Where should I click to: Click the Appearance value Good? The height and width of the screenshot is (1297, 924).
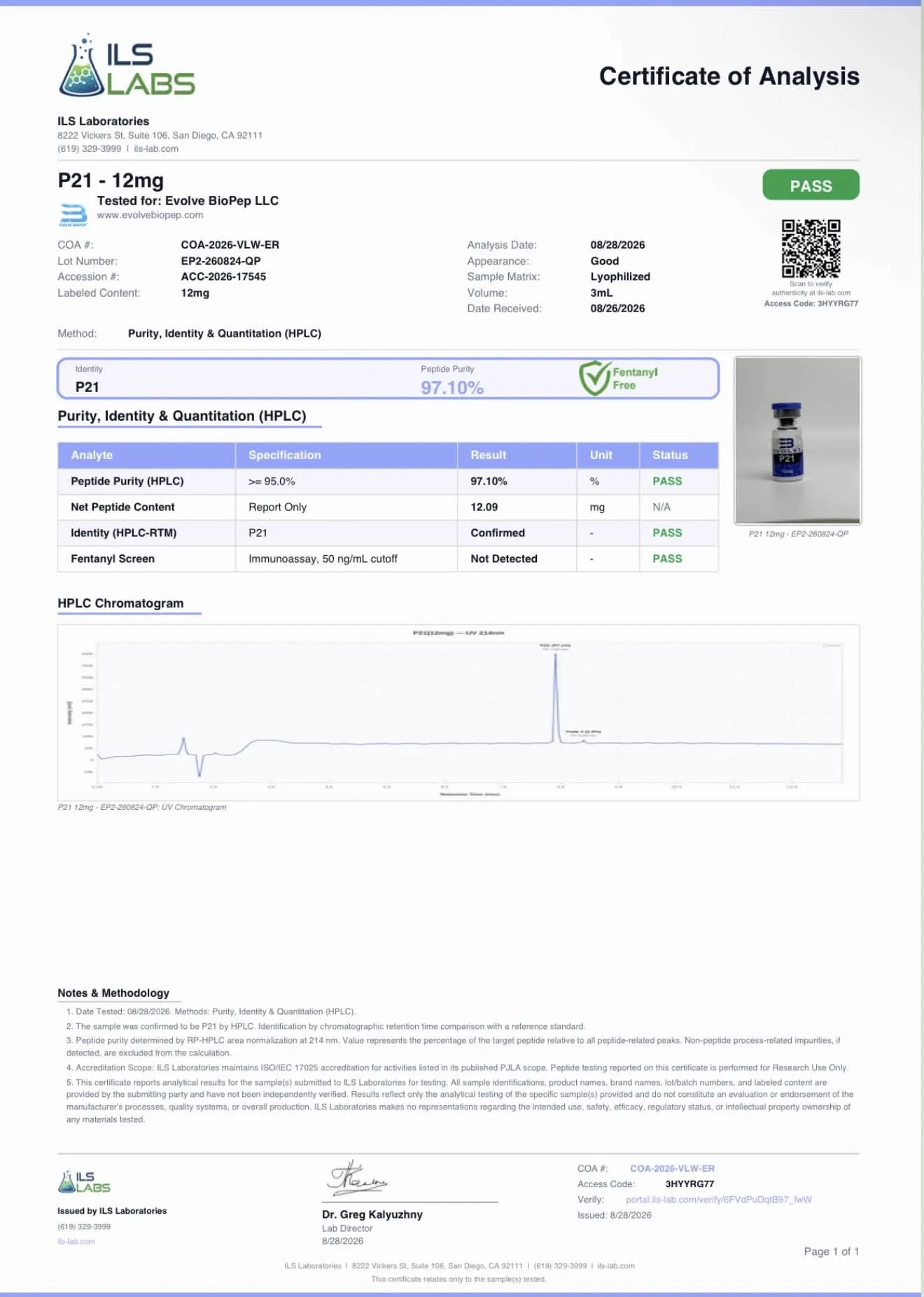(x=605, y=261)
